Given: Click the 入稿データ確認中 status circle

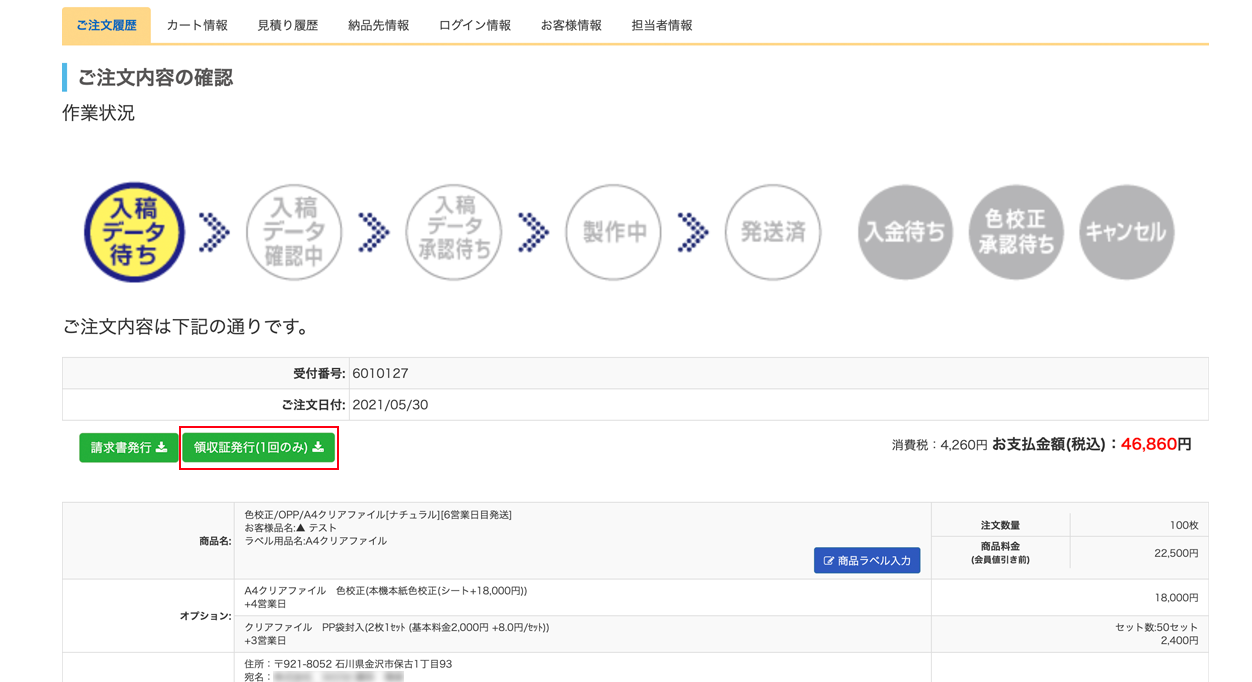Looking at the screenshot, I should [x=294, y=232].
